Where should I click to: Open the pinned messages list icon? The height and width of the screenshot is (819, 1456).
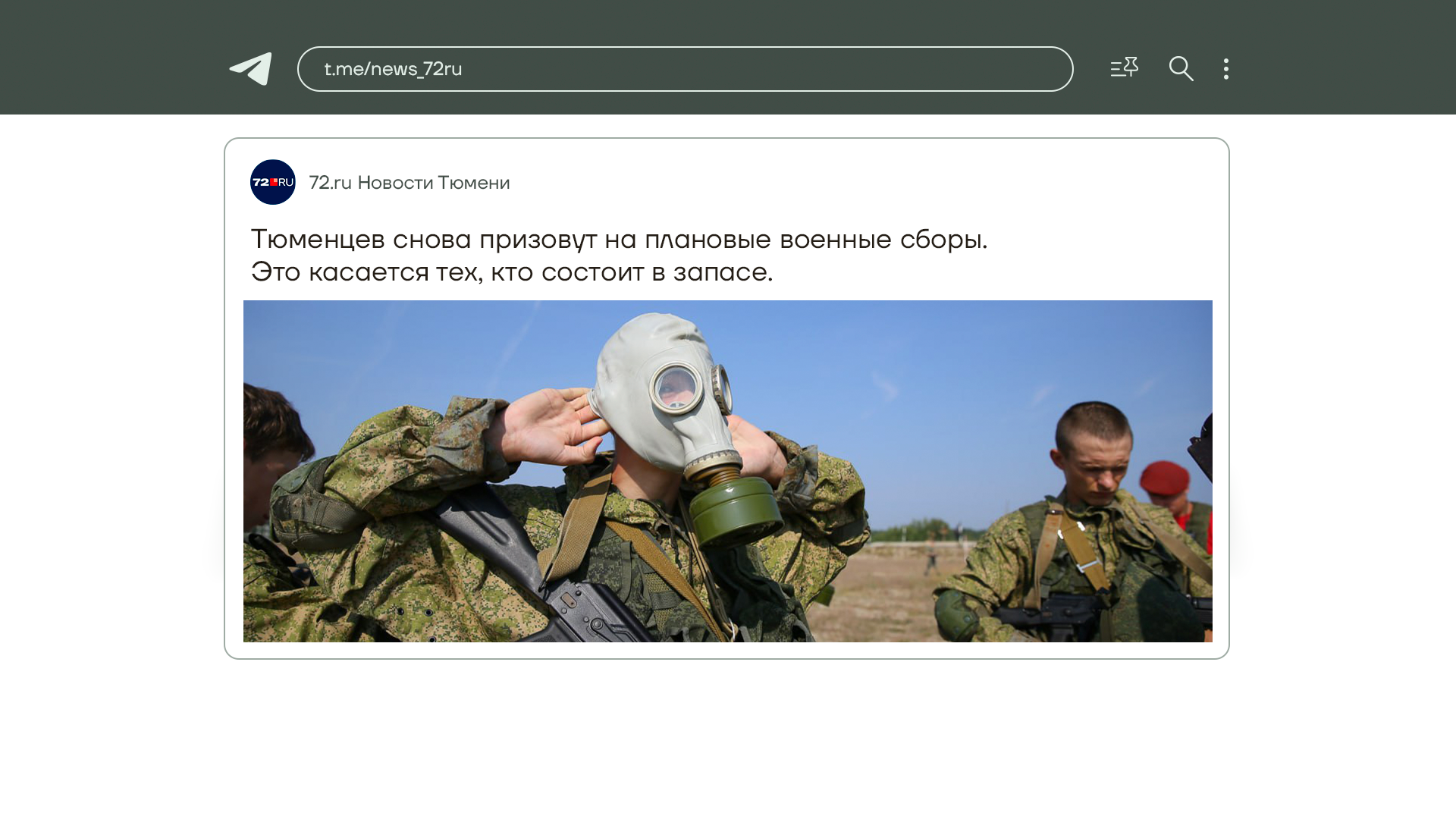pyautogui.click(x=1124, y=68)
